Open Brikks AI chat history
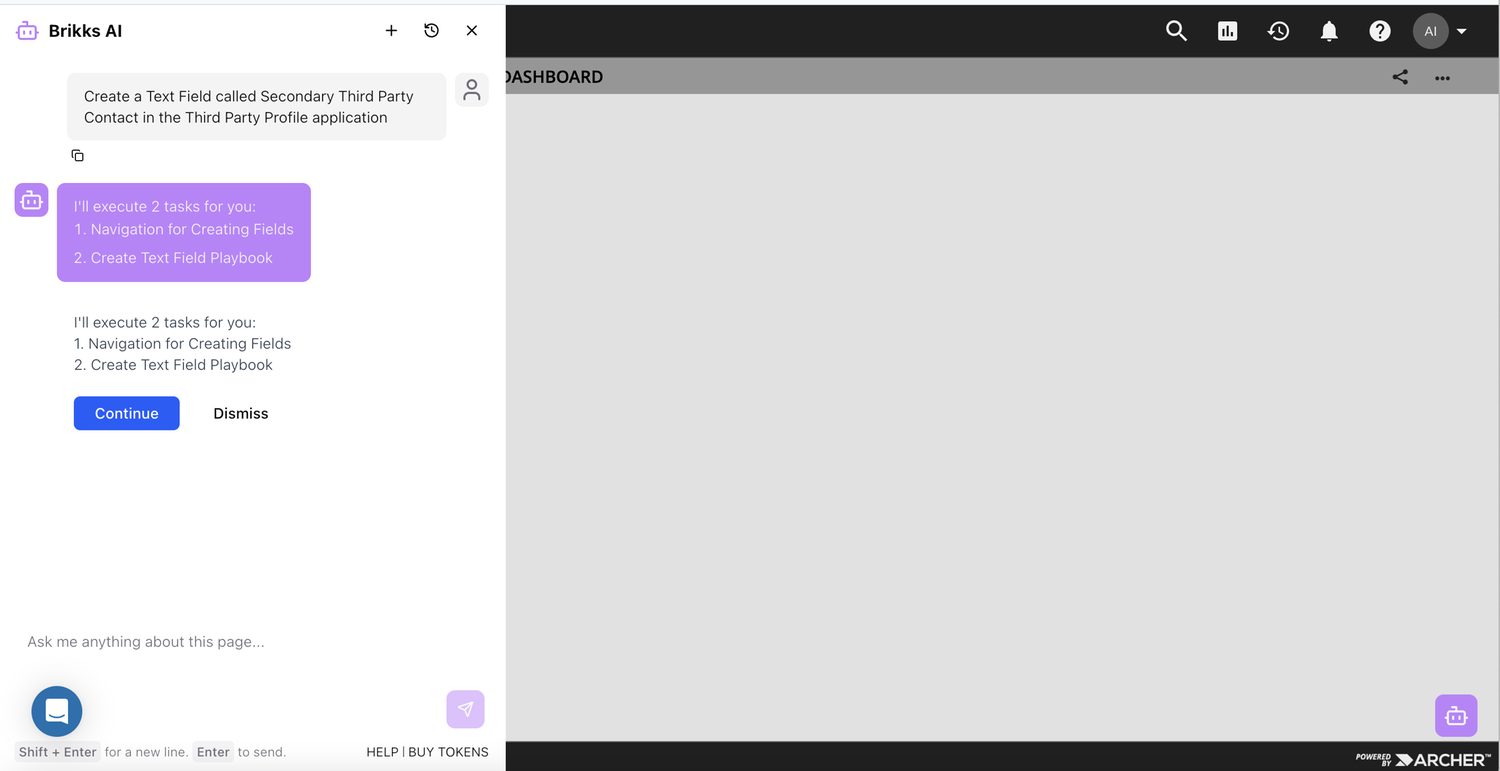The height and width of the screenshot is (771, 1500). click(x=431, y=31)
